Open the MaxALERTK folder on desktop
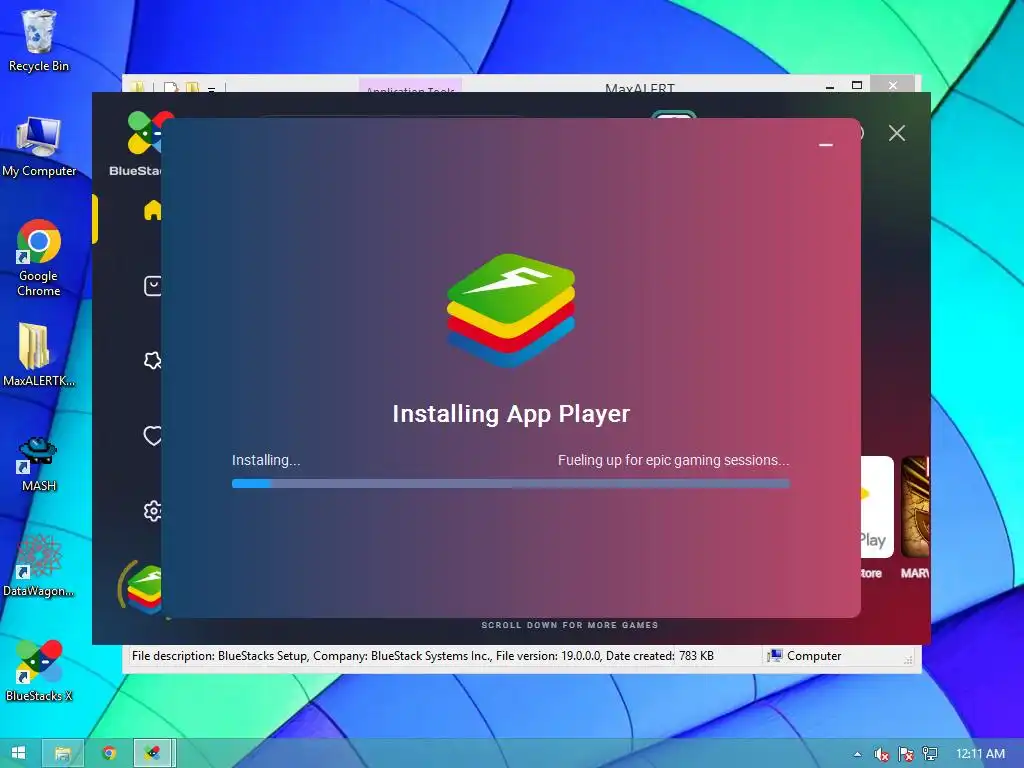The height and width of the screenshot is (768, 1024). (x=38, y=355)
